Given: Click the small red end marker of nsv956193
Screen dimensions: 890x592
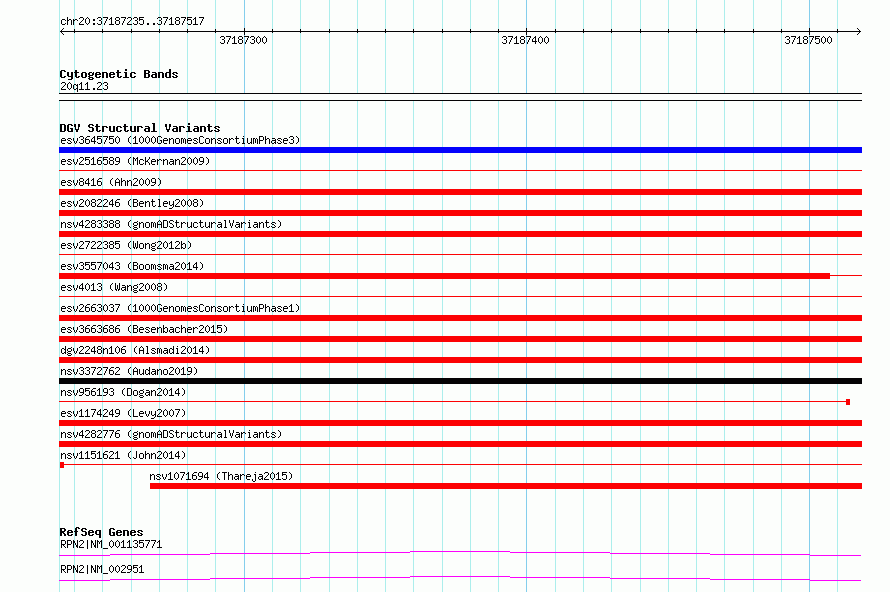Looking at the screenshot, I should click(847, 402).
